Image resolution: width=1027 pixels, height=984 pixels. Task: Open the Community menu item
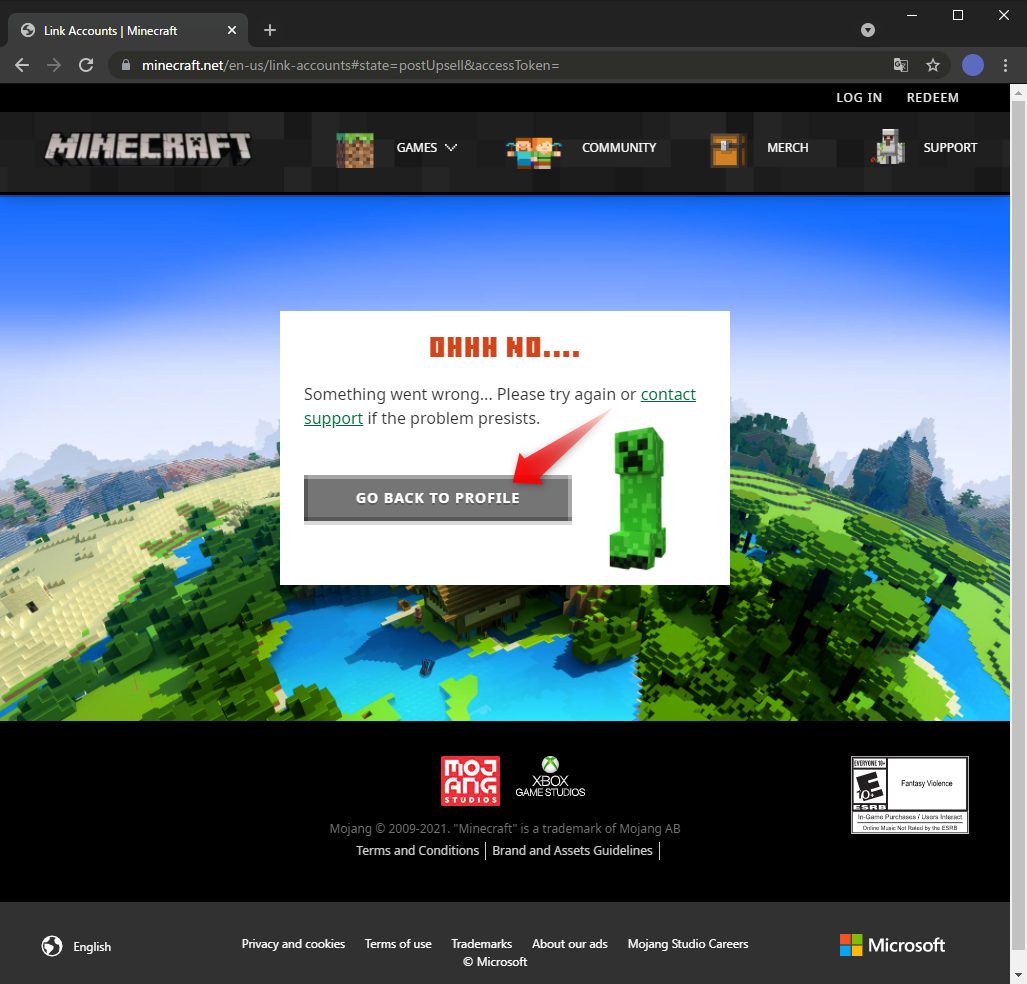pyautogui.click(x=619, y=148)
